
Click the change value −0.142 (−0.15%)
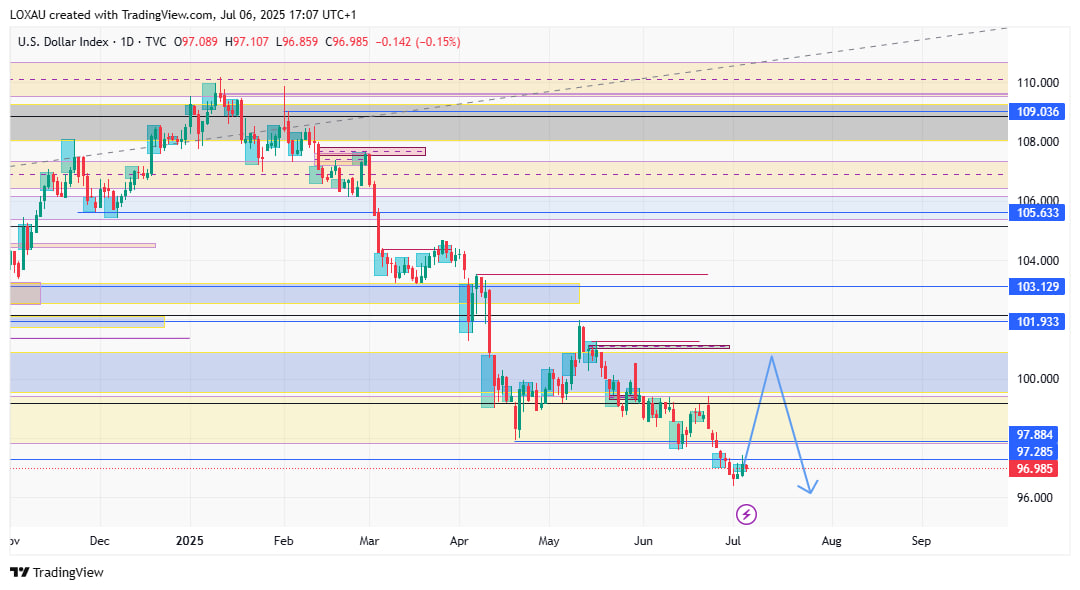pyautogui.click(x=418, y=42)
